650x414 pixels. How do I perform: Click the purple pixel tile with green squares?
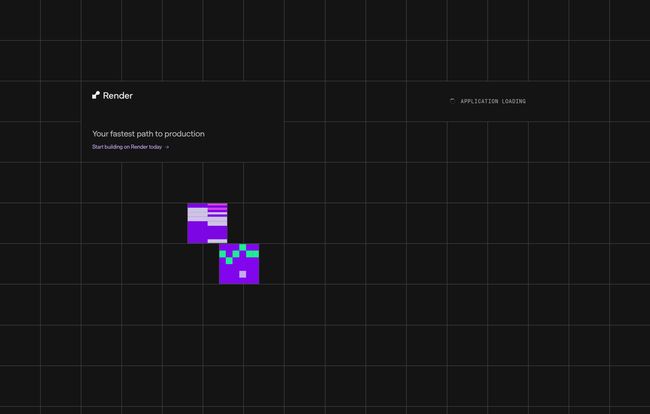pos(239,264)
